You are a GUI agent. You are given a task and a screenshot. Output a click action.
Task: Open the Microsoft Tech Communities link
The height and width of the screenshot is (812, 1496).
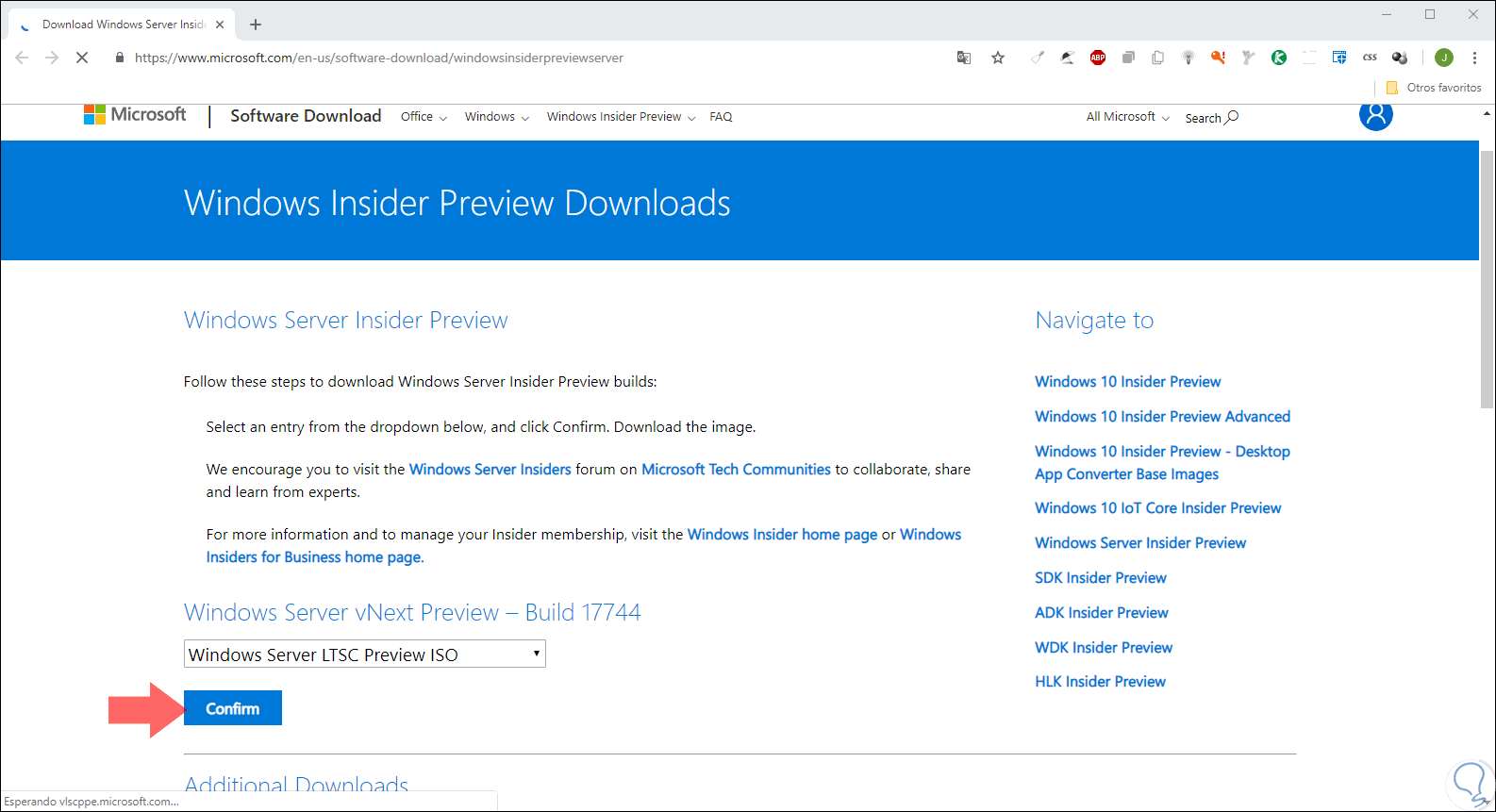click(736, 470)
